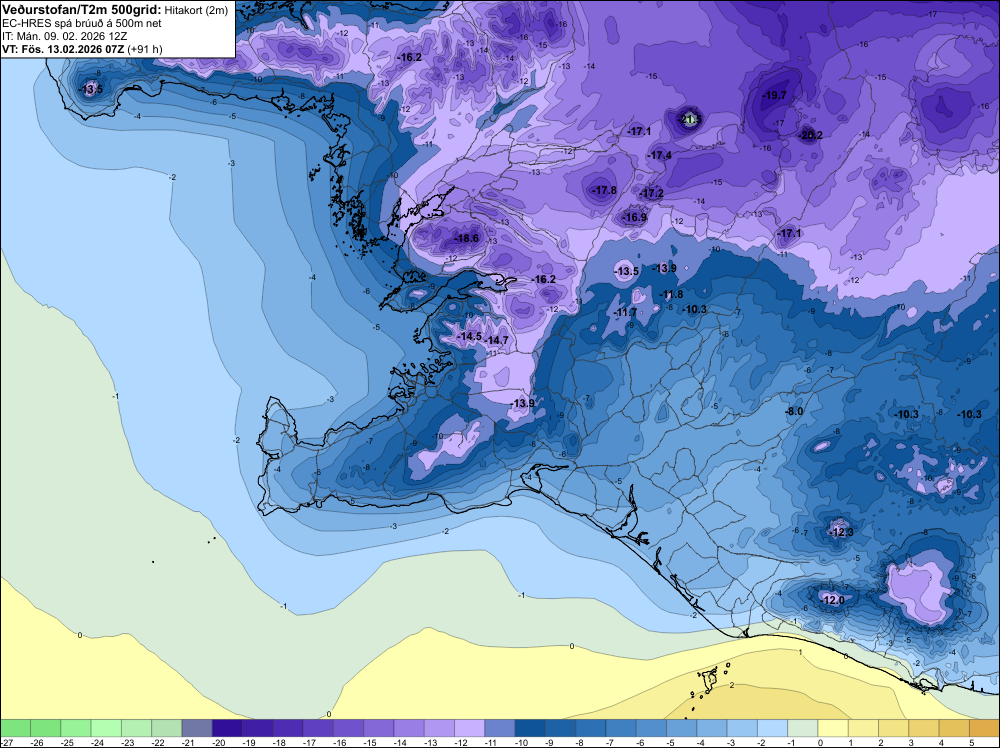The image size is (1000, 748).
Task: Click the legend color swatch for -1
Action: (x=803, y=728)
